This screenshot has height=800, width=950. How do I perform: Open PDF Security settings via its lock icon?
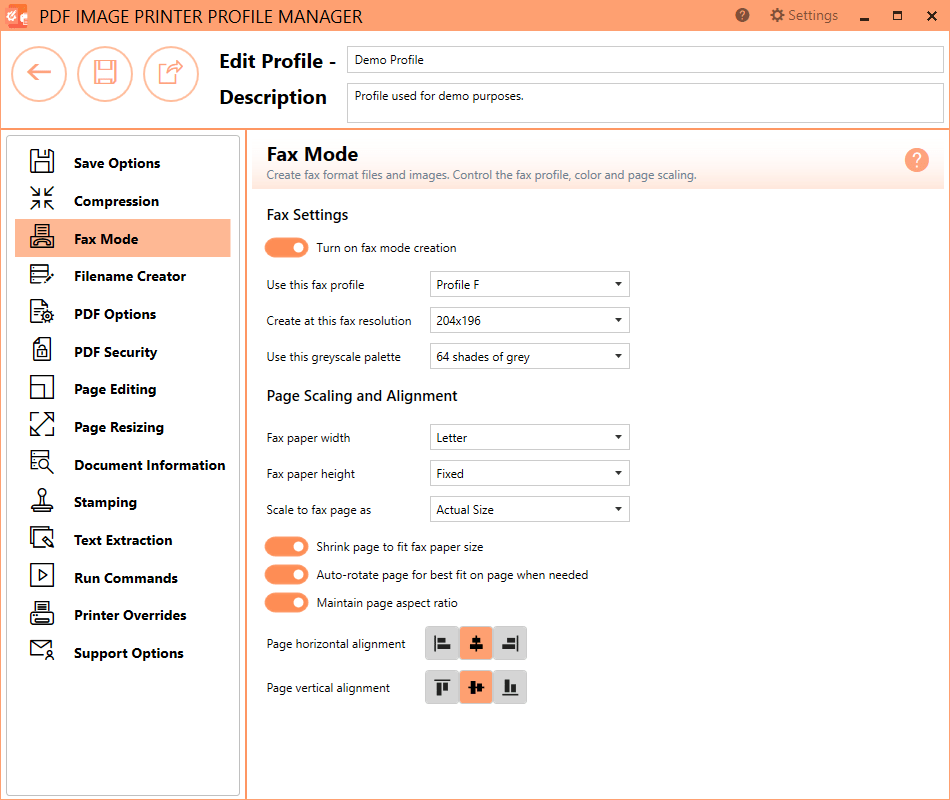click(40, 351)
